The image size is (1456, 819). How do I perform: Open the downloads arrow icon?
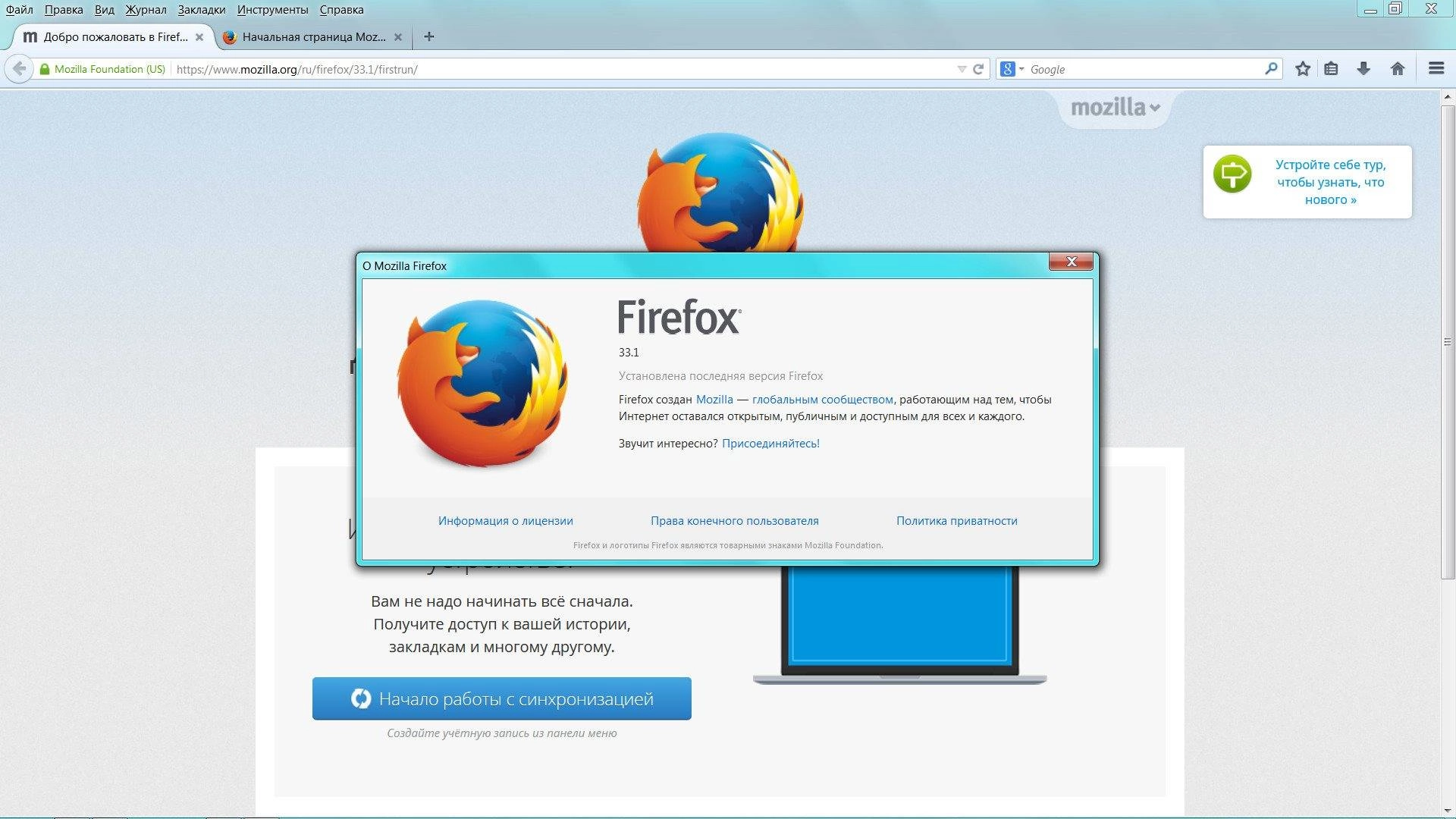tap(1363, 69)
